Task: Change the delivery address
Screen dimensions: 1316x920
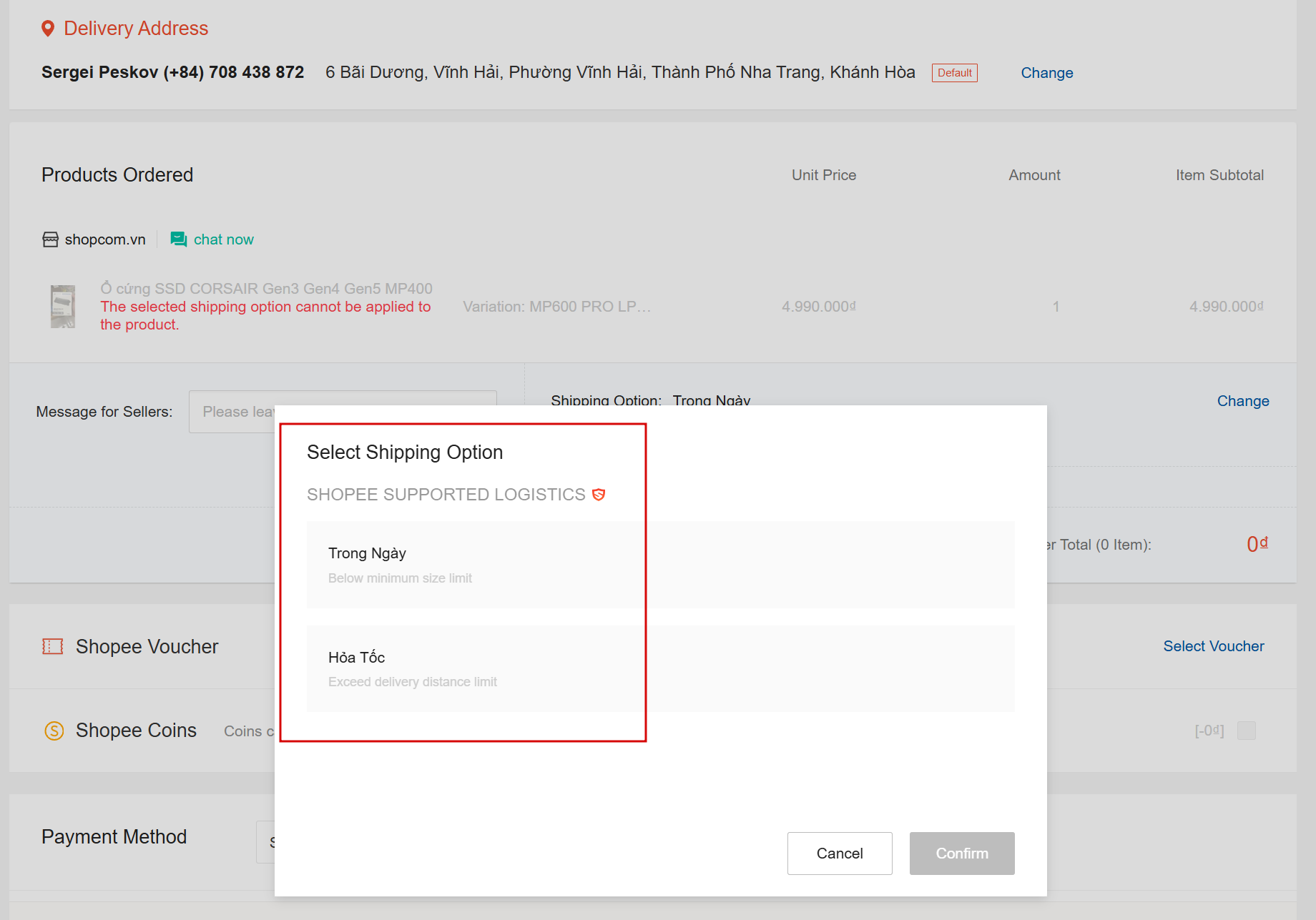Action: coord(1046,73)
